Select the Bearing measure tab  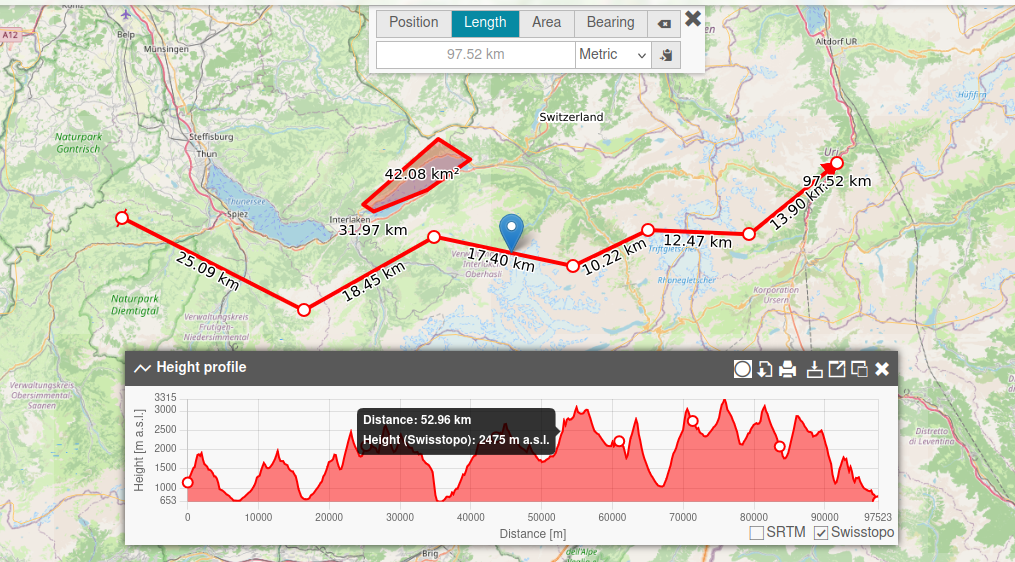610,23
